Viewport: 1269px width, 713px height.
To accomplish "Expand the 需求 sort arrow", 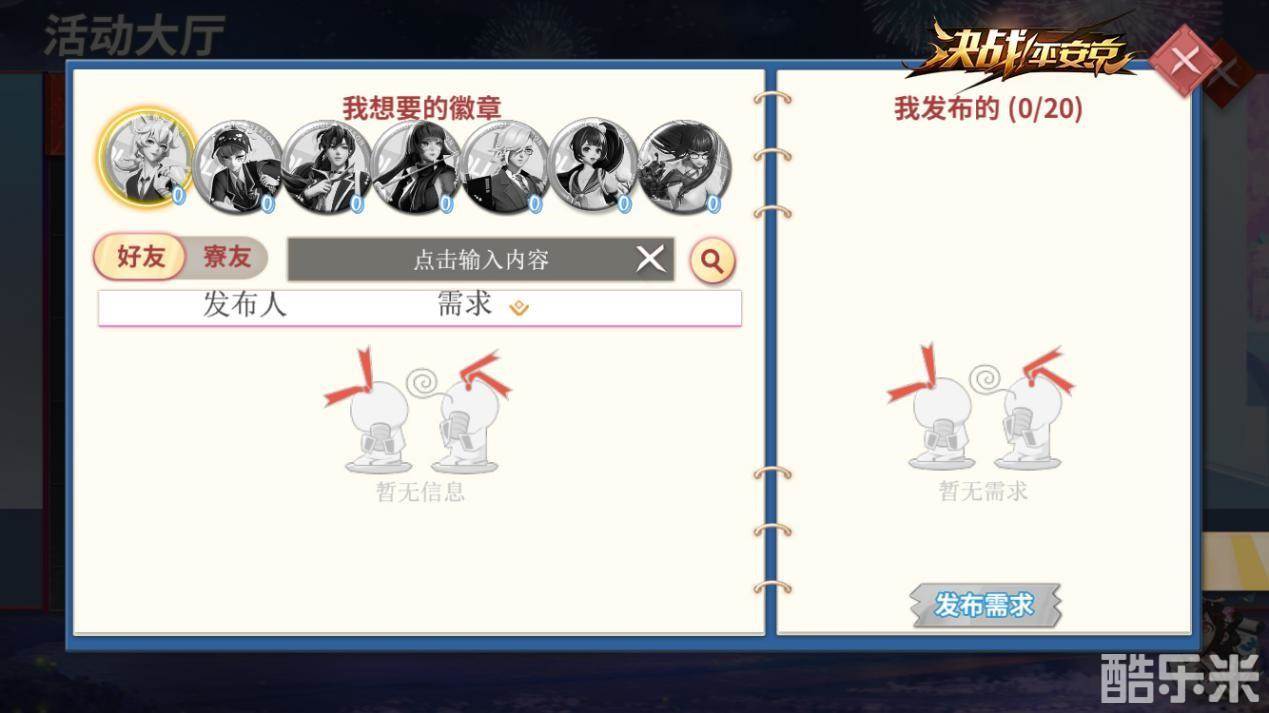I will (519, 307).
